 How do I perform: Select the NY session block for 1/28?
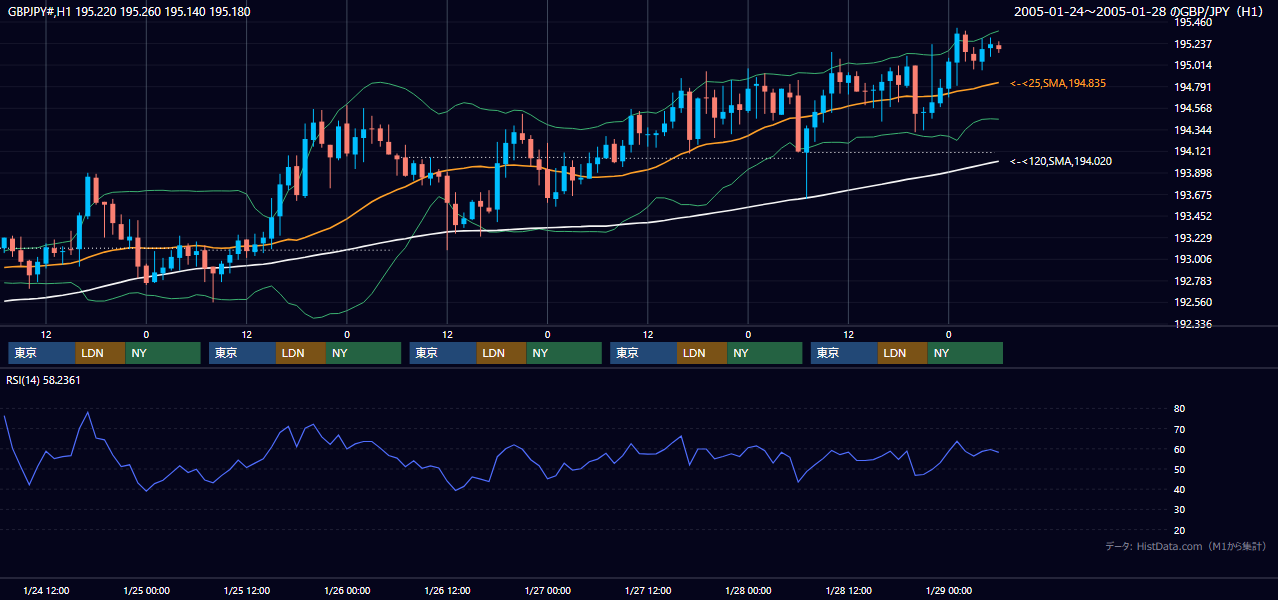(x=966, y=353)
